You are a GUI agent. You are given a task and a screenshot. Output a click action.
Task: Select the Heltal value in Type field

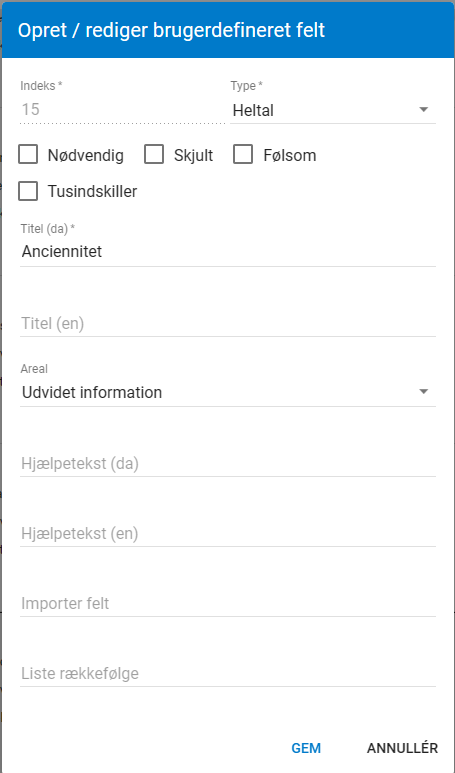click(x=253, y=110)
